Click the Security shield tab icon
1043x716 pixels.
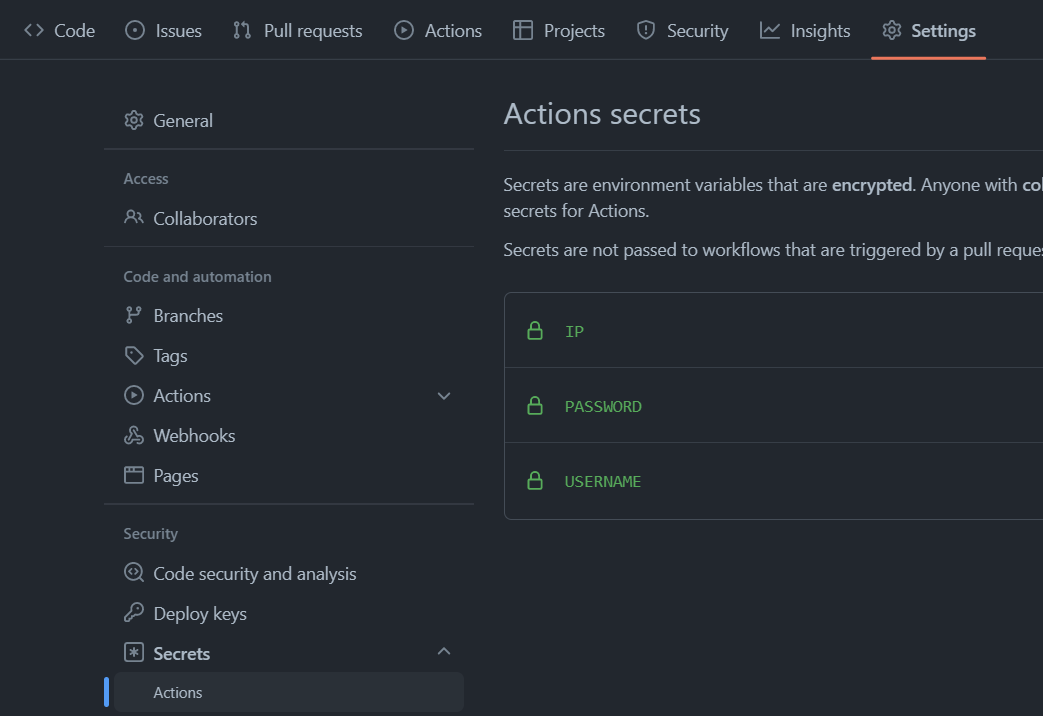coord(646,30)
